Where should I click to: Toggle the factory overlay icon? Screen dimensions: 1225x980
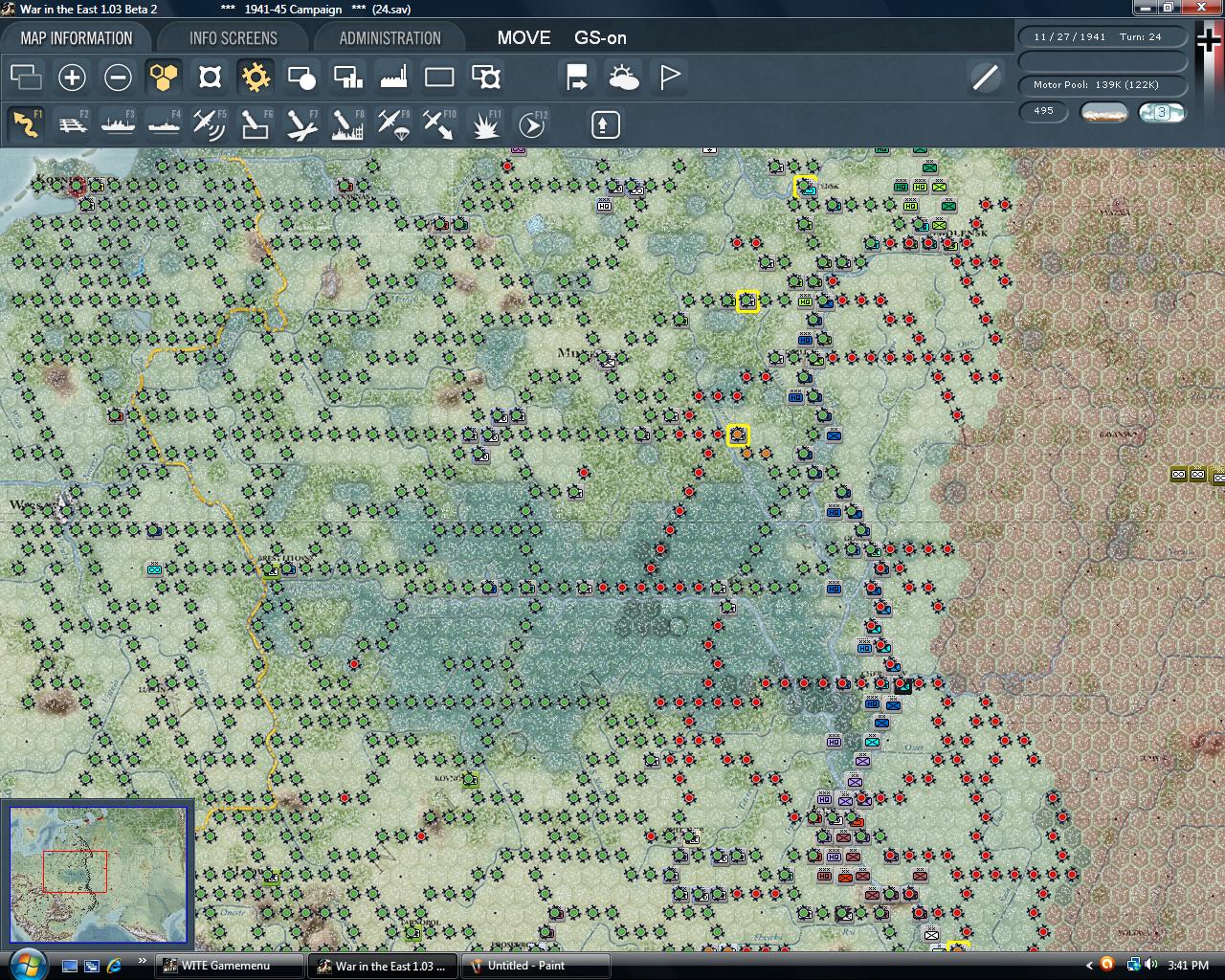393,77
